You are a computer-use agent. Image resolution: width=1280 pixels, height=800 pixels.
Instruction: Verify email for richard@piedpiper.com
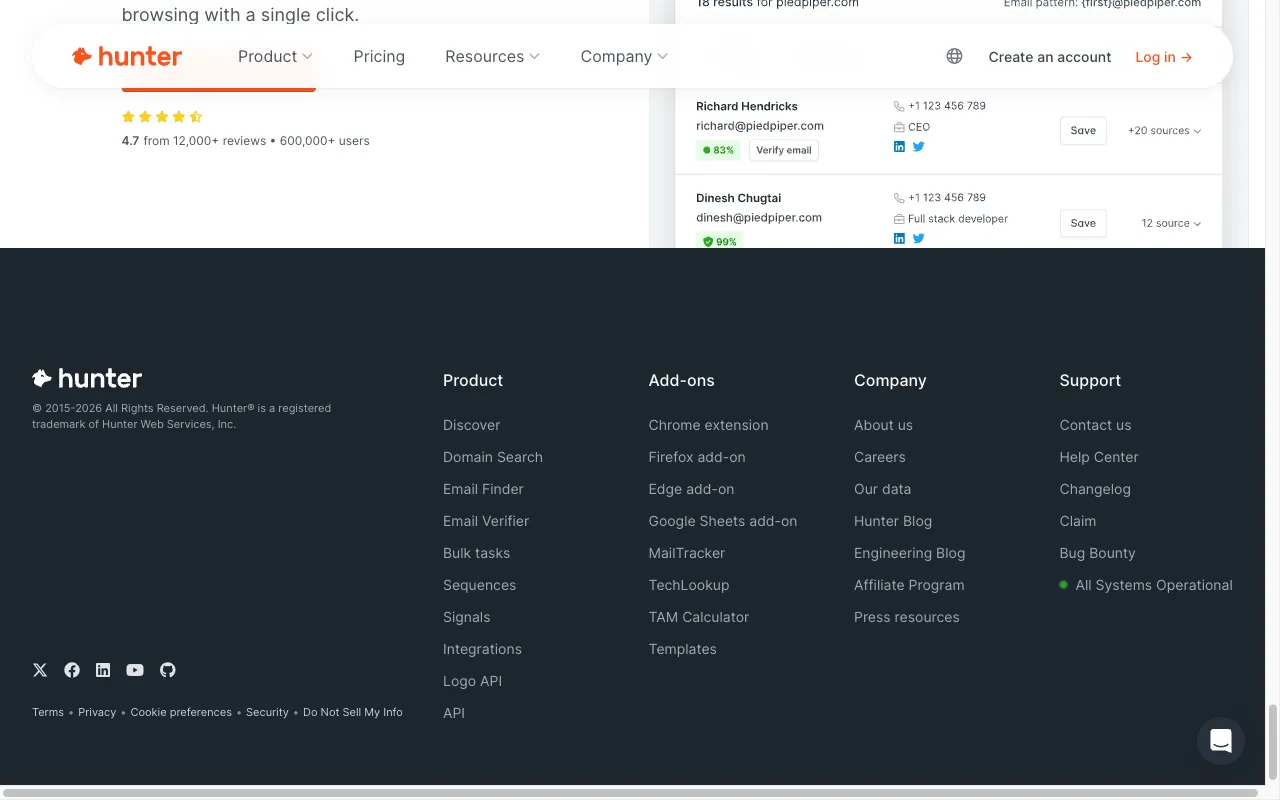click(783, 150)
